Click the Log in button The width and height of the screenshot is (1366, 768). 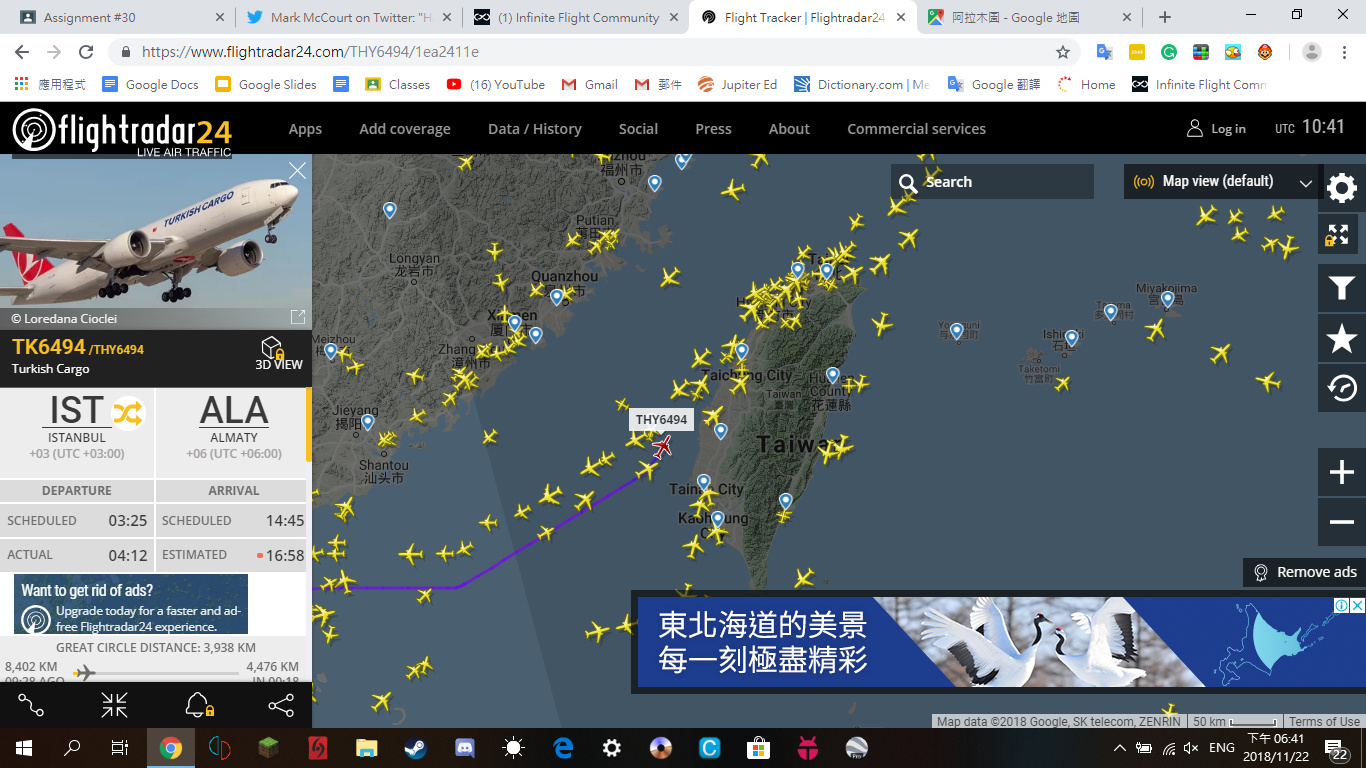pyautogui.click(x=1216, y=129)
